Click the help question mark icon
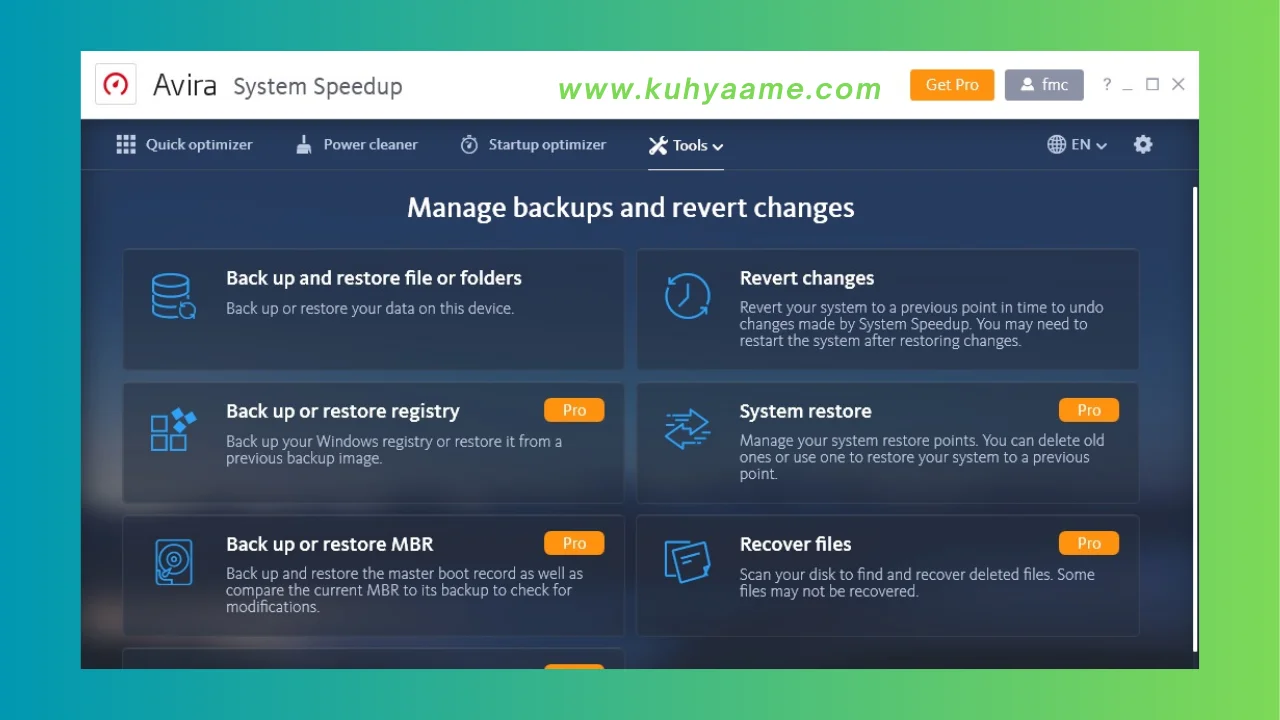 tap(1107, 85)
